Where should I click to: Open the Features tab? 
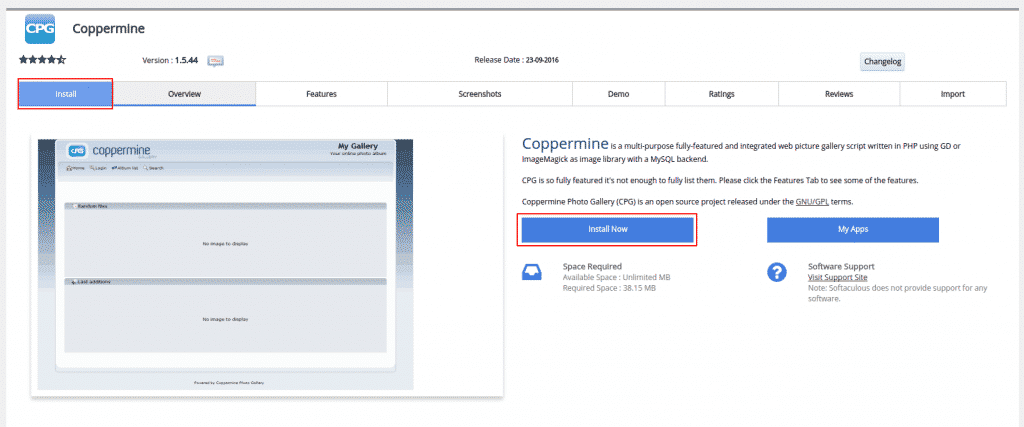point(321,94)
